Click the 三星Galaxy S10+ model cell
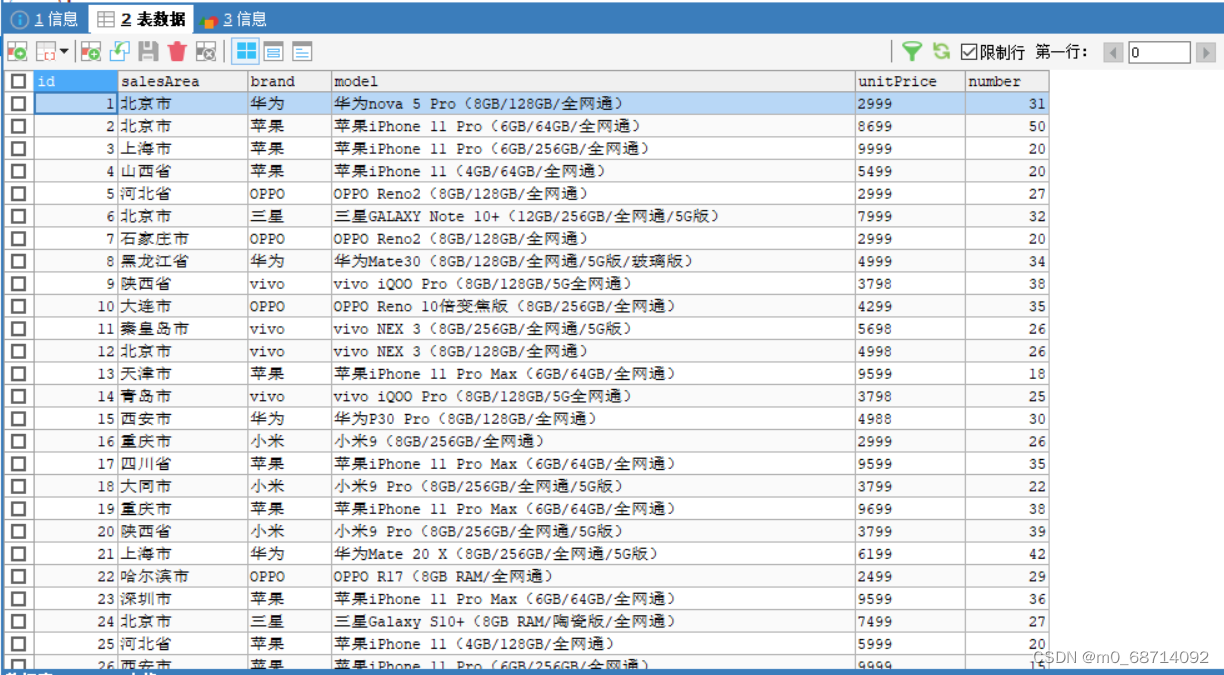Screen dimensions: 1224x675 tap(593, 621)
